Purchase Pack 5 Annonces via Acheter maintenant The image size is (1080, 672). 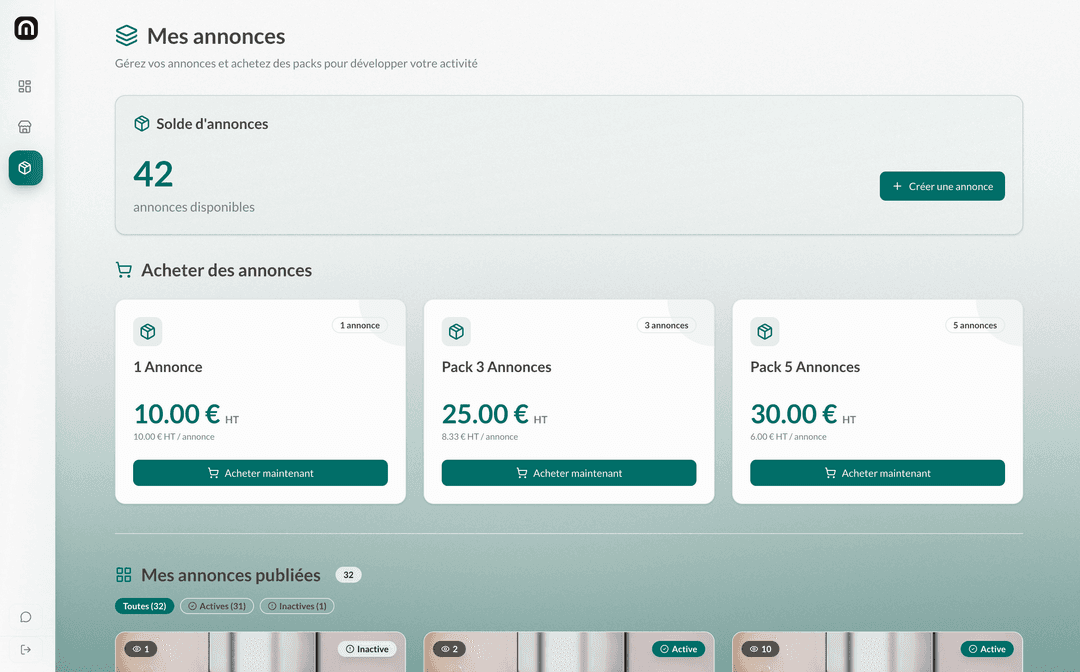tap(877, 473)
